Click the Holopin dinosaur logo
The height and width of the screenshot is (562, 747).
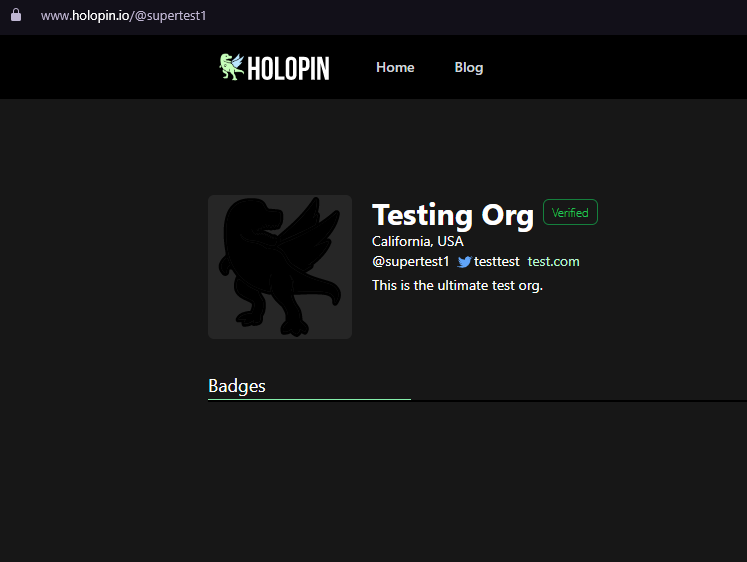point(232,67)
